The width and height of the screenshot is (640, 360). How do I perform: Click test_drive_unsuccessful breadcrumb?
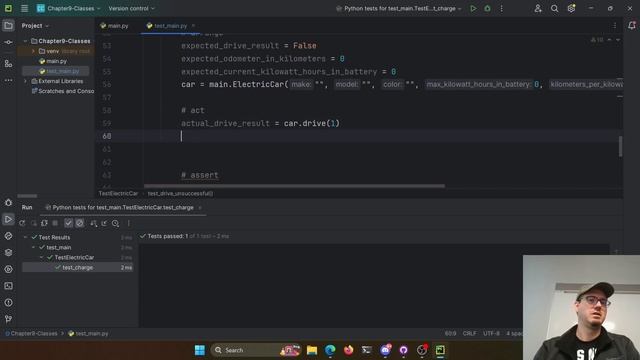[180, 193]
